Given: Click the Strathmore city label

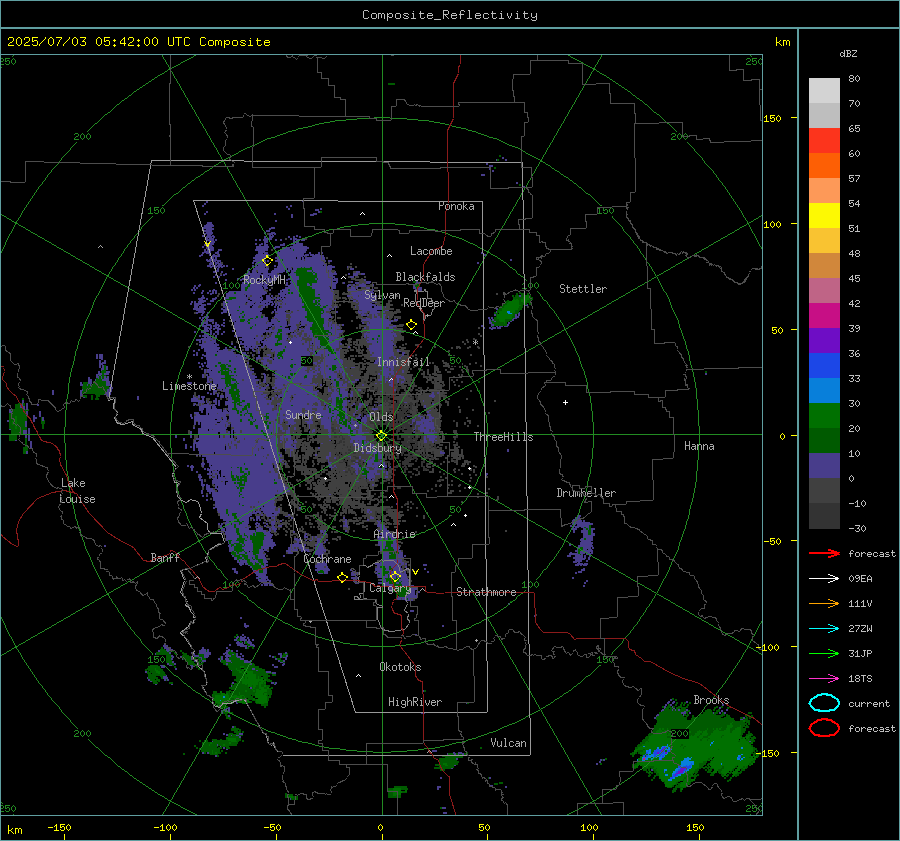Looking at the screenshot, I should pyautogui.click(x=486, y=592).
